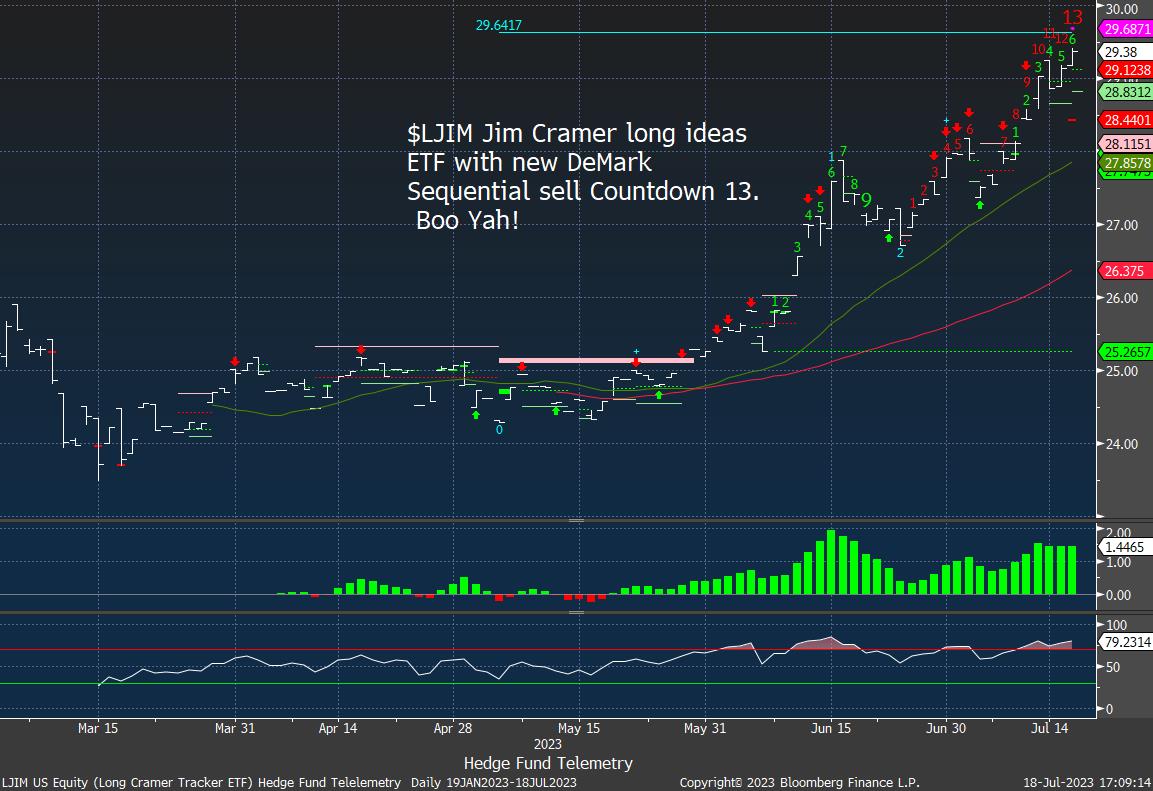Viewport: 1153px width, 791px height.
Task: Click the red 28.4401 price label
Action: 1126,120
